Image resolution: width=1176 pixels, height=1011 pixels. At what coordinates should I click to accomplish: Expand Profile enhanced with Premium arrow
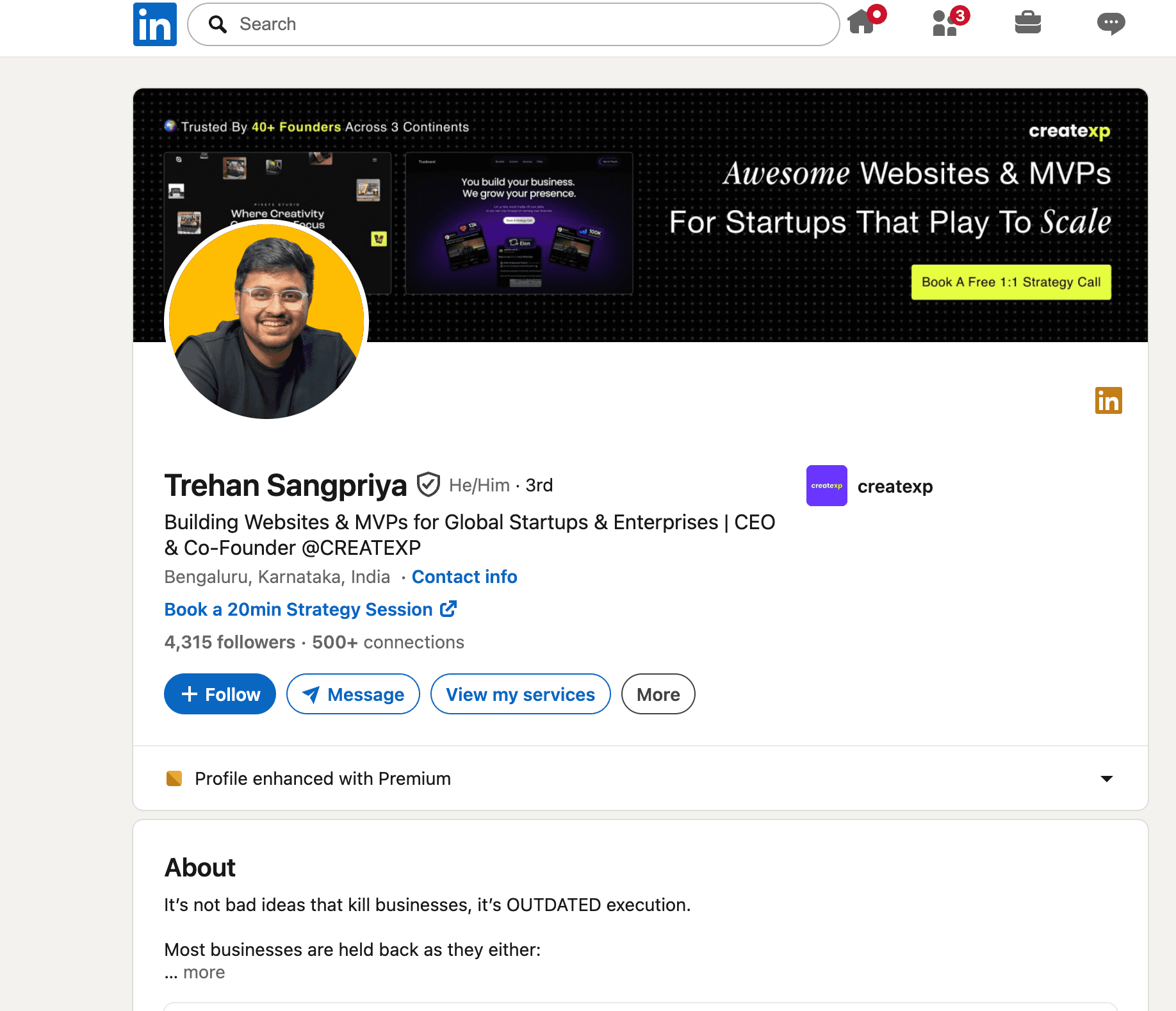1106,778
